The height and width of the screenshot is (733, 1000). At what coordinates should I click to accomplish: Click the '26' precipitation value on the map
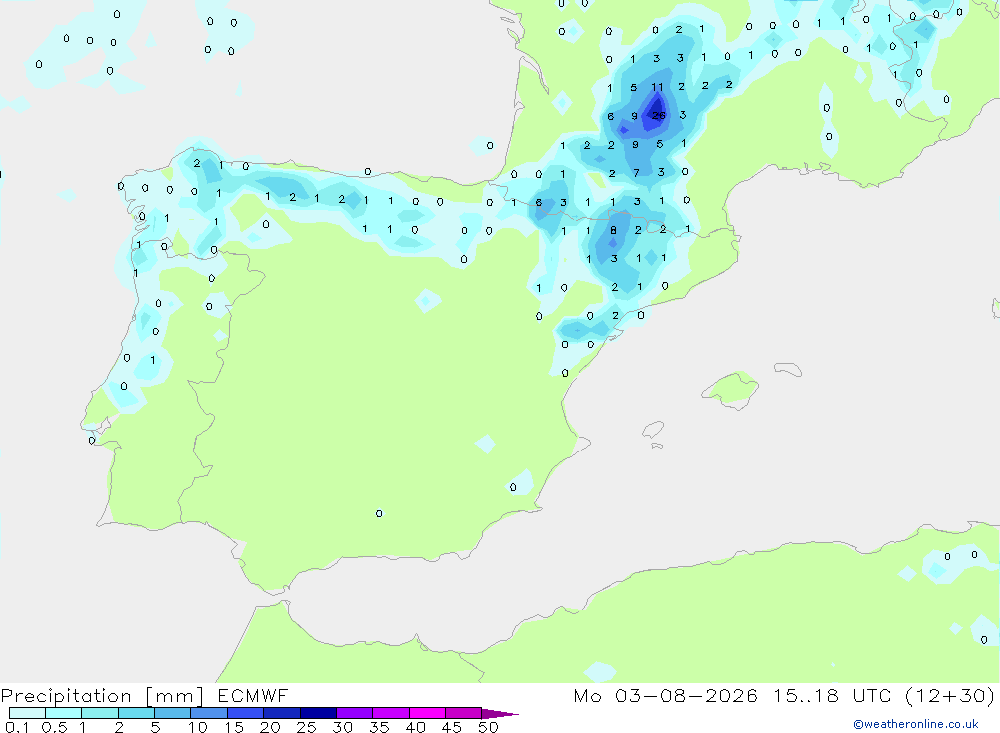(x=659, y=115)
